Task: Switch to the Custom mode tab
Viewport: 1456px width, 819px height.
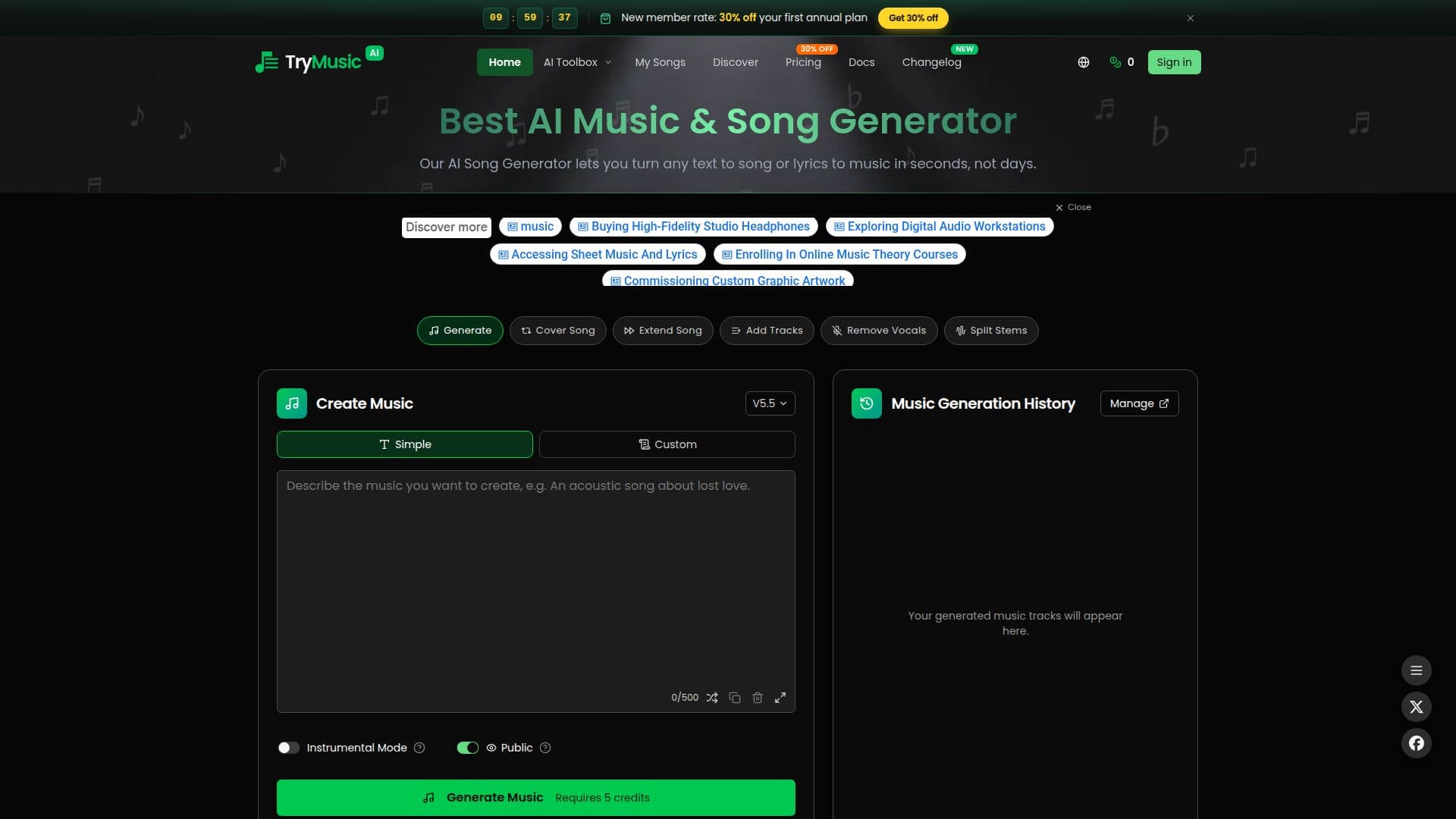Action: click(667, 444)
